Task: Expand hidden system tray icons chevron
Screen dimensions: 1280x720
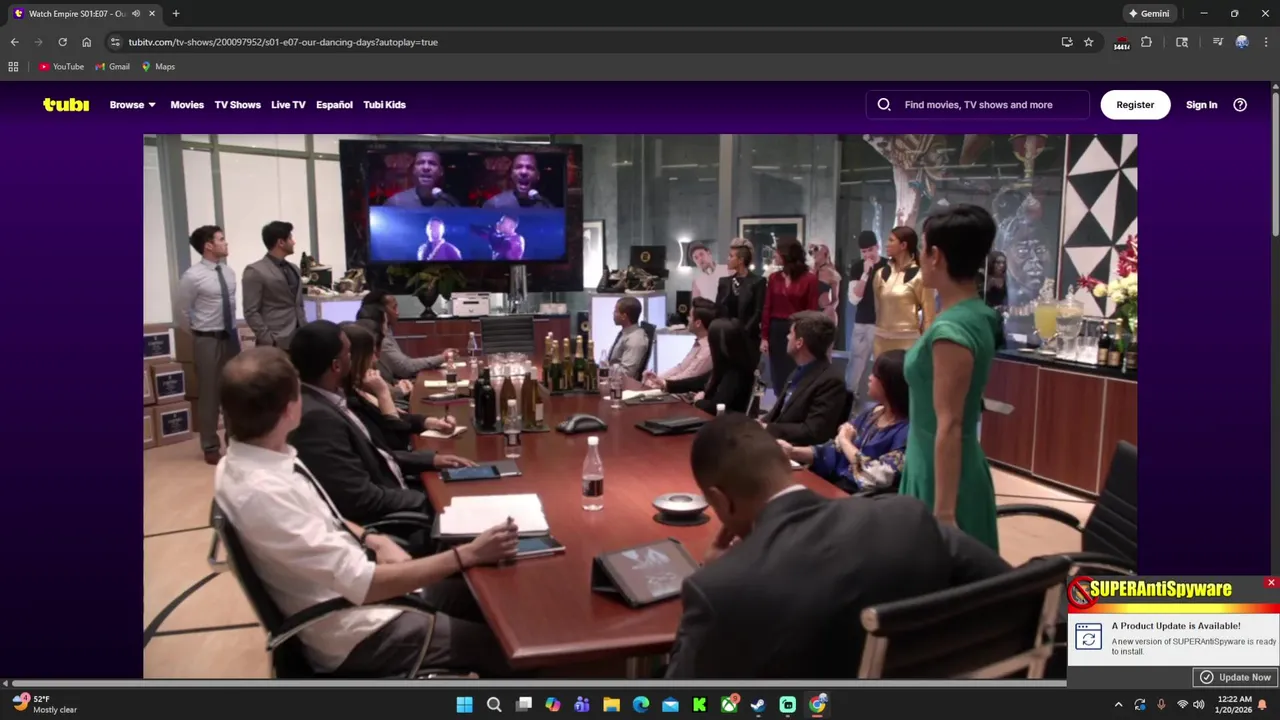Action: pos(1118,705)
